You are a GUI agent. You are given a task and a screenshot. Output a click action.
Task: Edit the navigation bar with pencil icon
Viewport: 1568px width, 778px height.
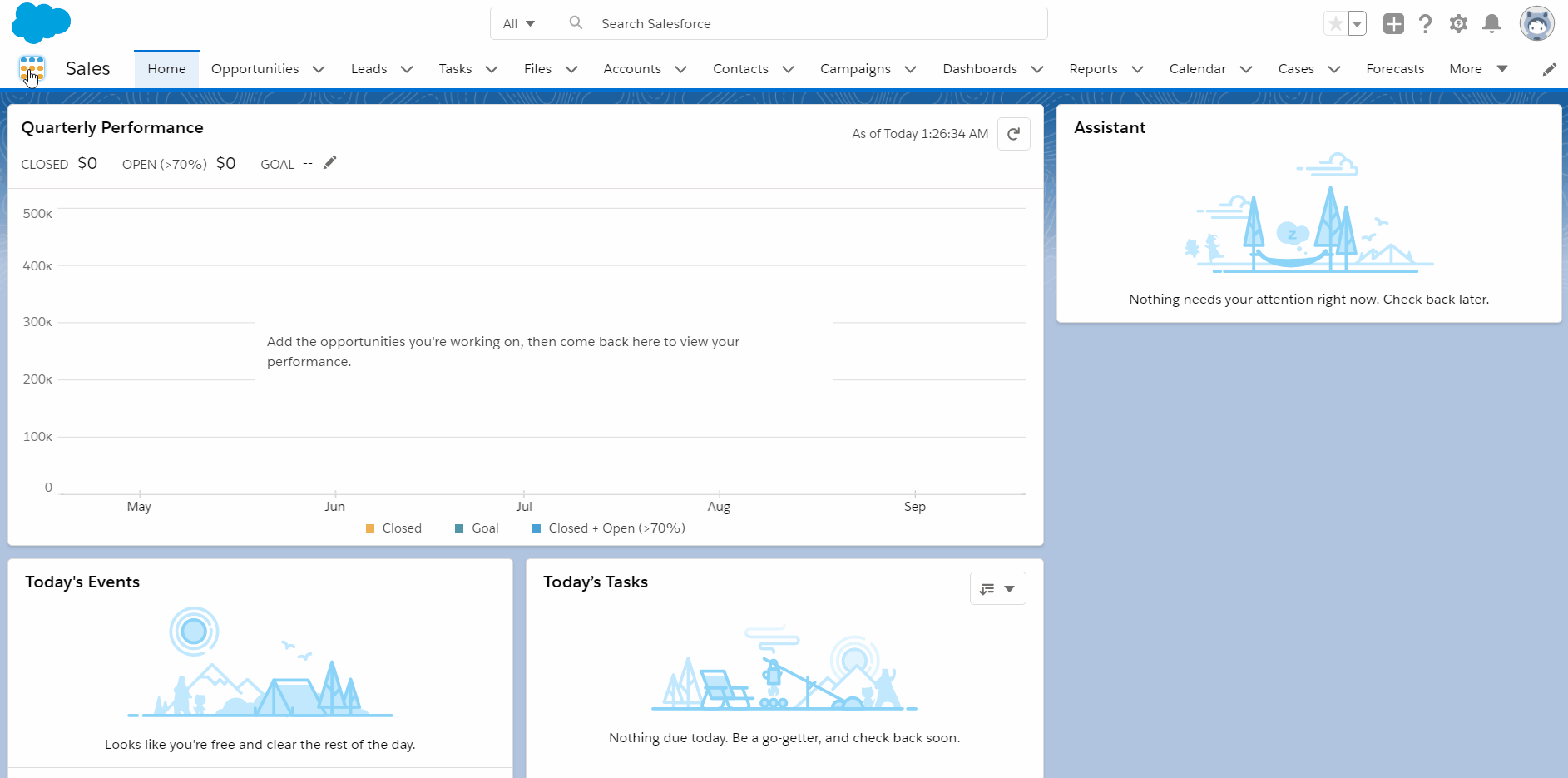[1549, 69]
